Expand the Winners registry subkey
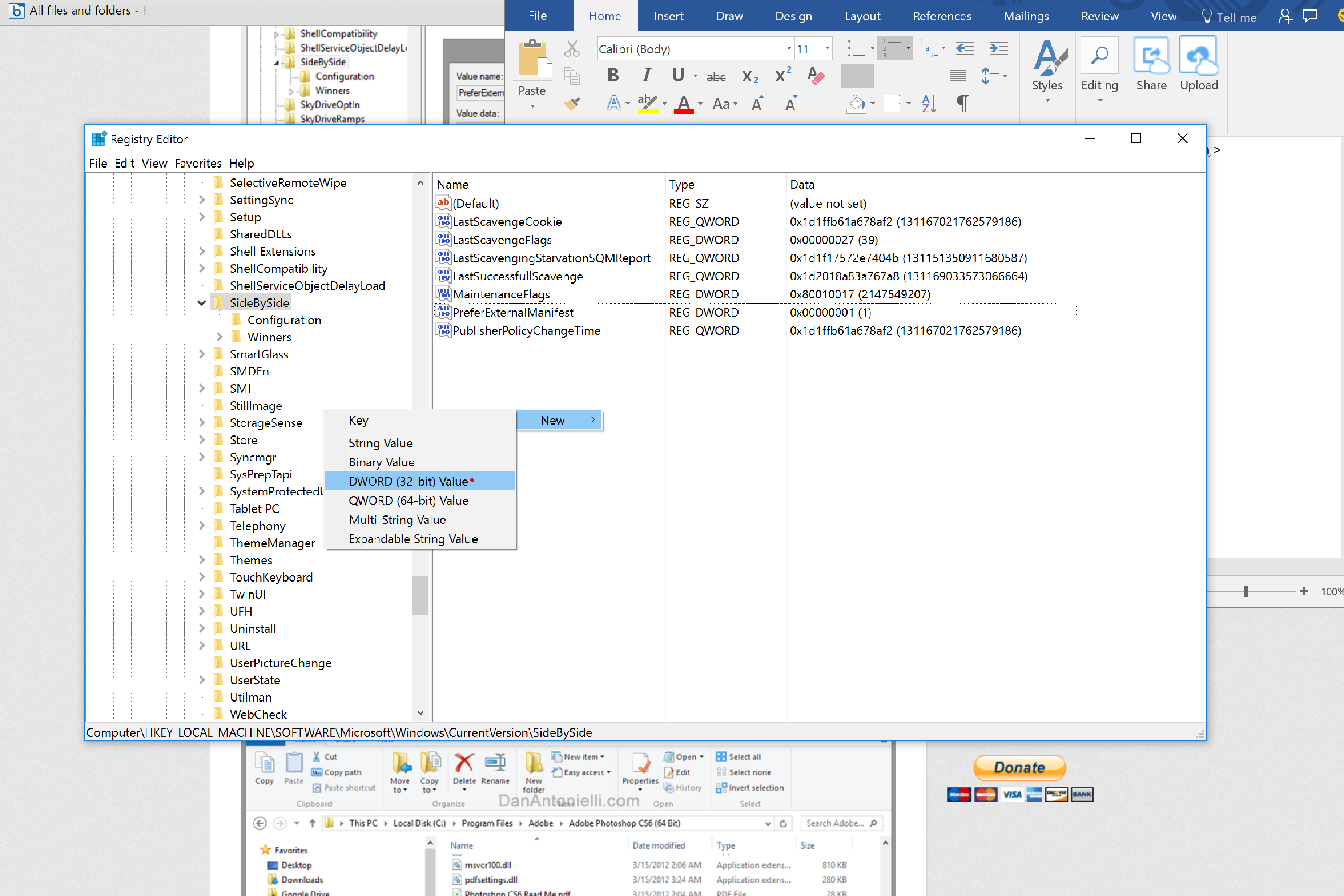The image size is (1344, 896). click(220, 337)
